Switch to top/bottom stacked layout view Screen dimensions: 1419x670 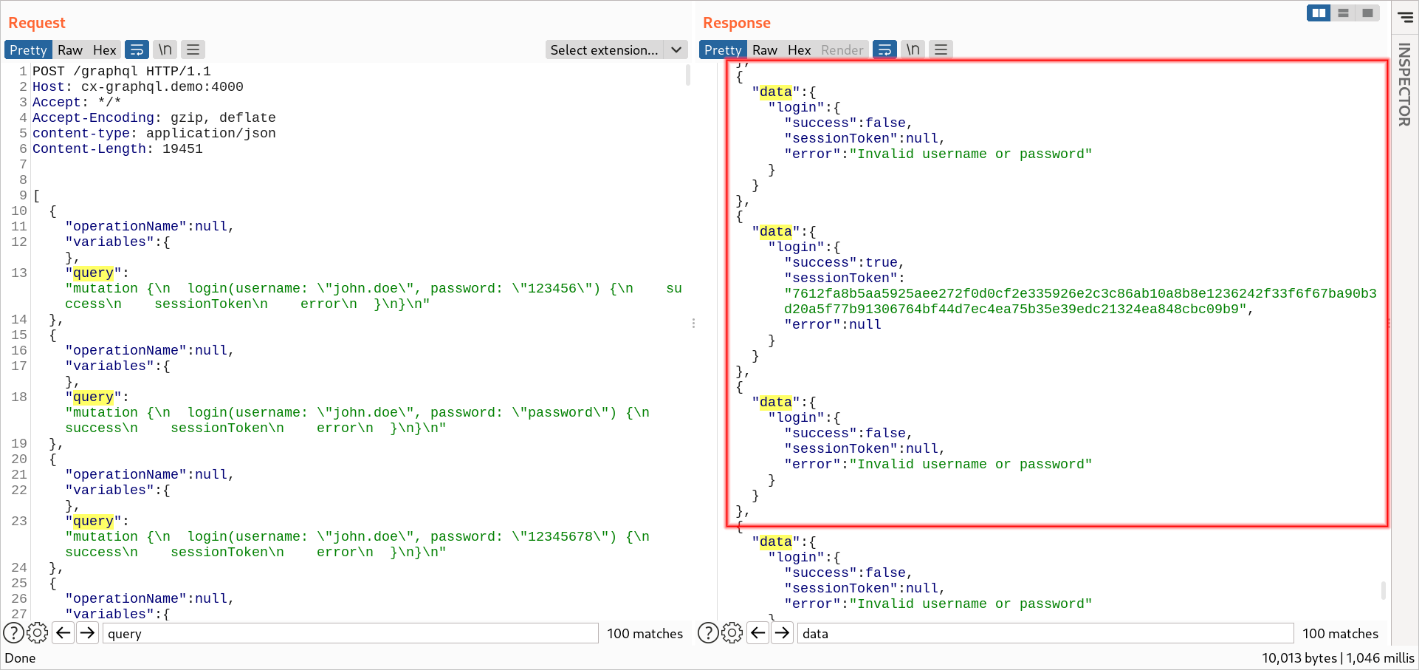[1343, 13]
